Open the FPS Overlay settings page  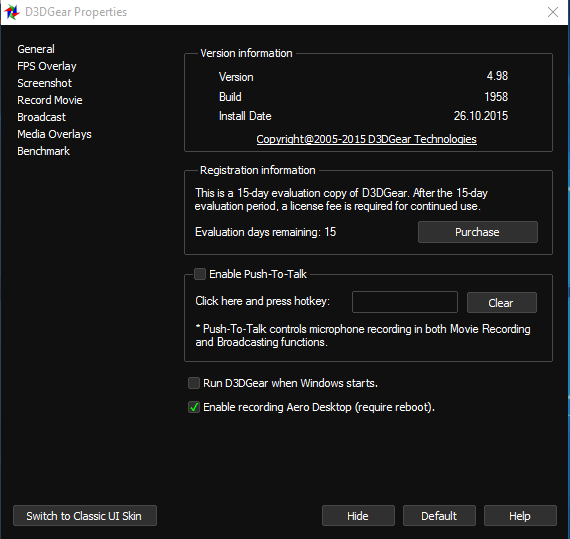pos(47,66)
